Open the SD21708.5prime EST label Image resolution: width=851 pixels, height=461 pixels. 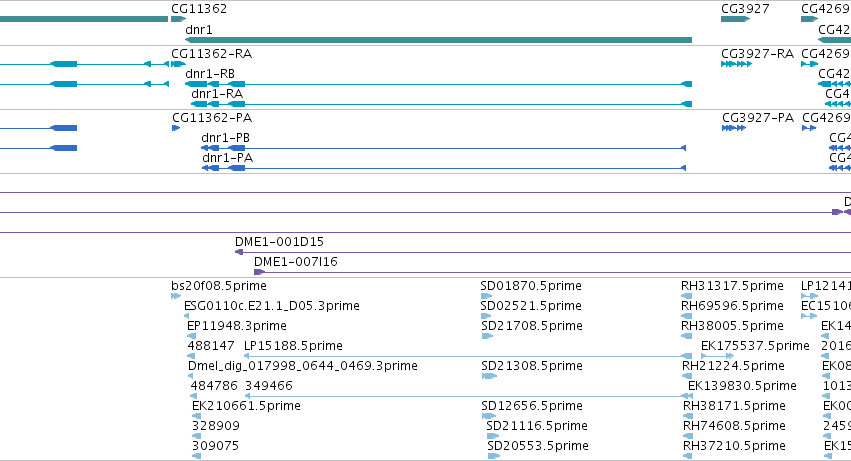tap(532, 326)
